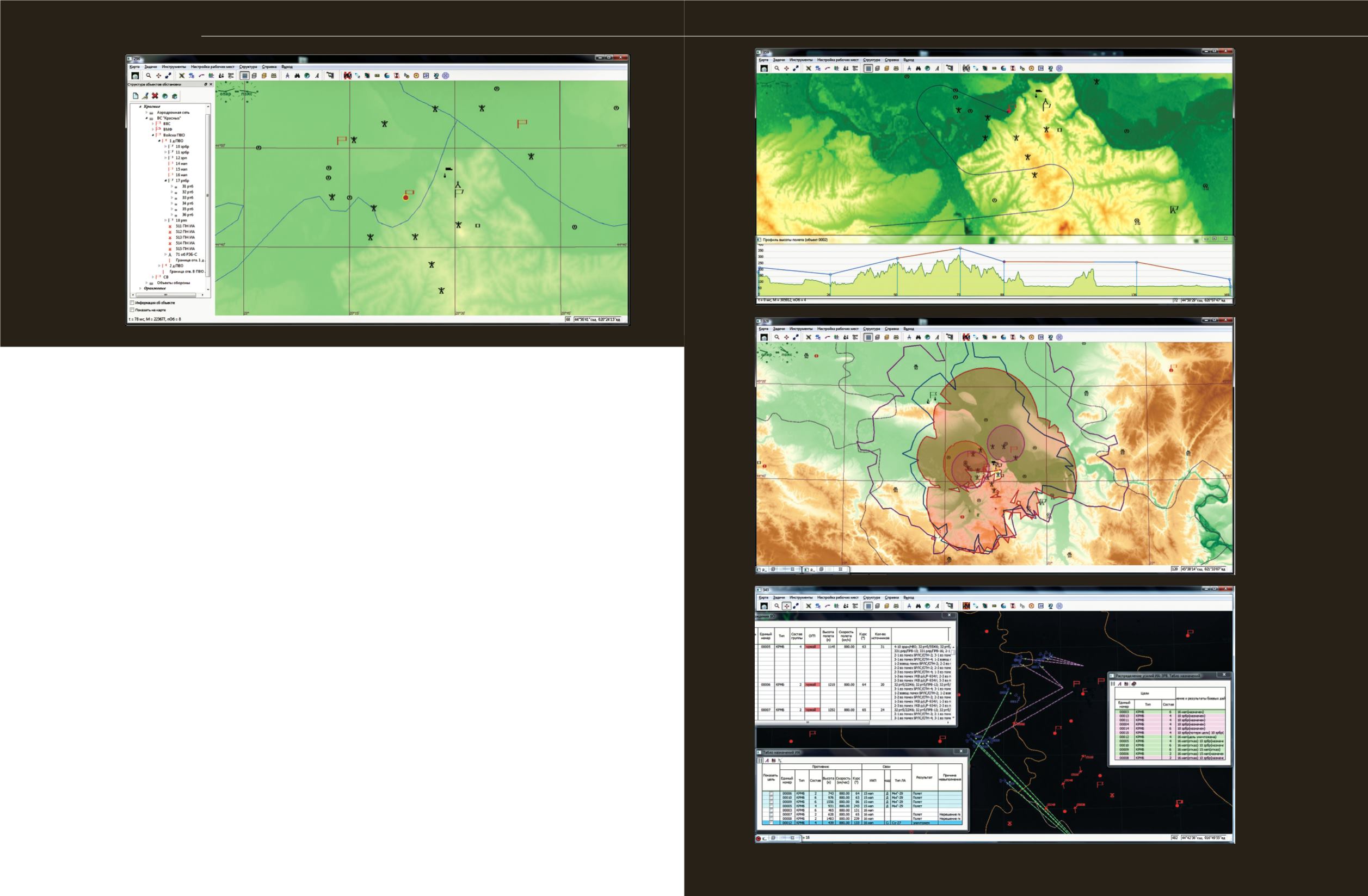The image size is (1368, 896).
Task: Enable 'Показать на карте' checkbox
Action: point(132,310)
